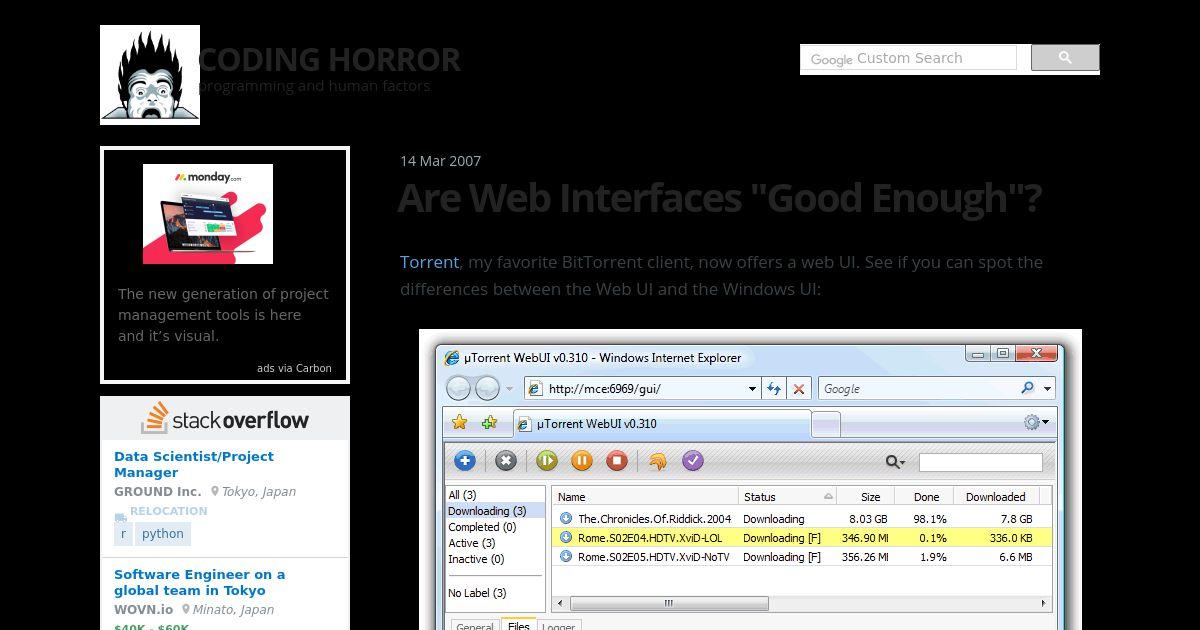
Task: Click the green Start torrent icon
Action: point(546,460)
